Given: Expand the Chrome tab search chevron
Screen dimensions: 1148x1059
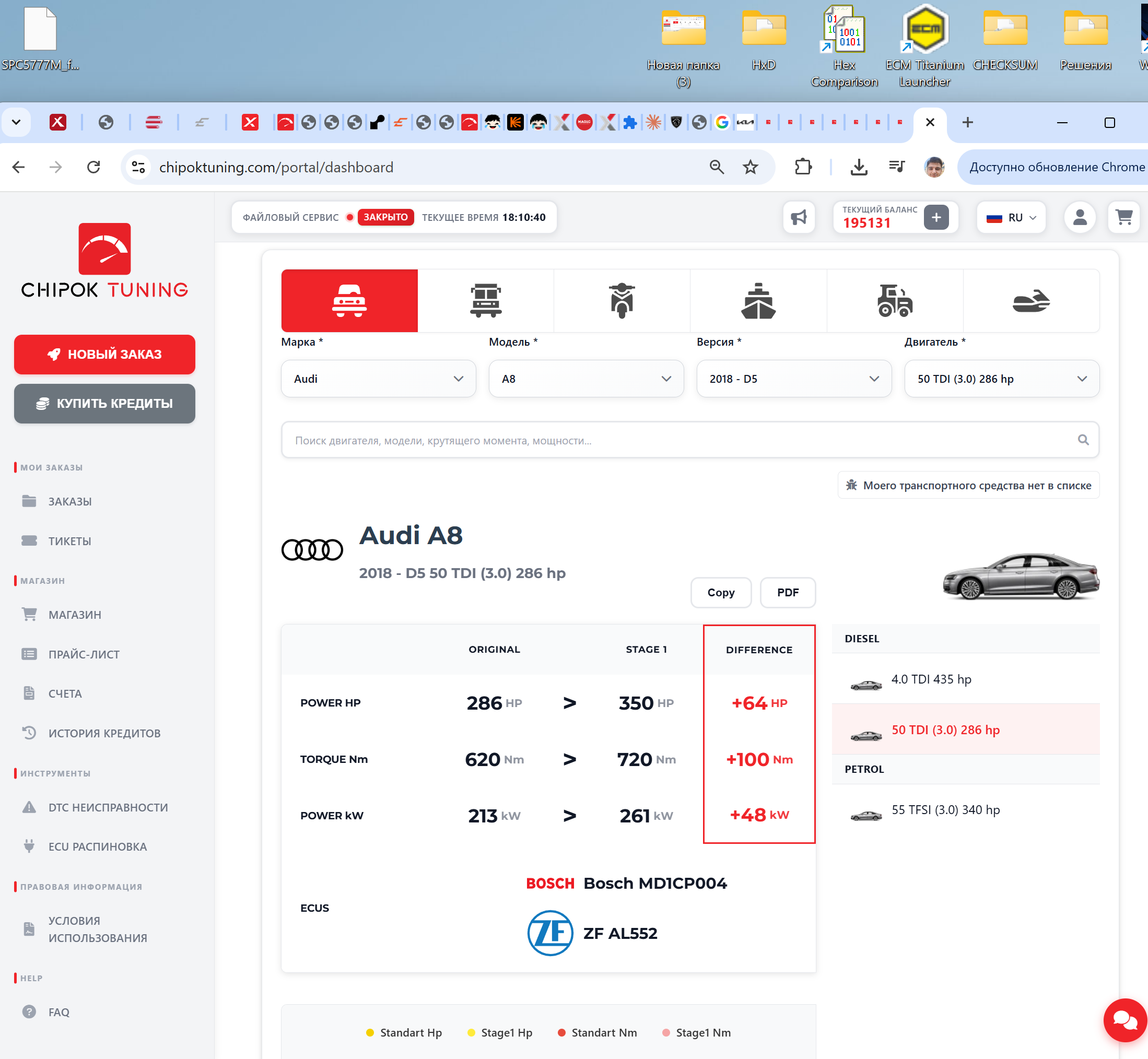Looking at the screenshot, I should click(16, 122).
